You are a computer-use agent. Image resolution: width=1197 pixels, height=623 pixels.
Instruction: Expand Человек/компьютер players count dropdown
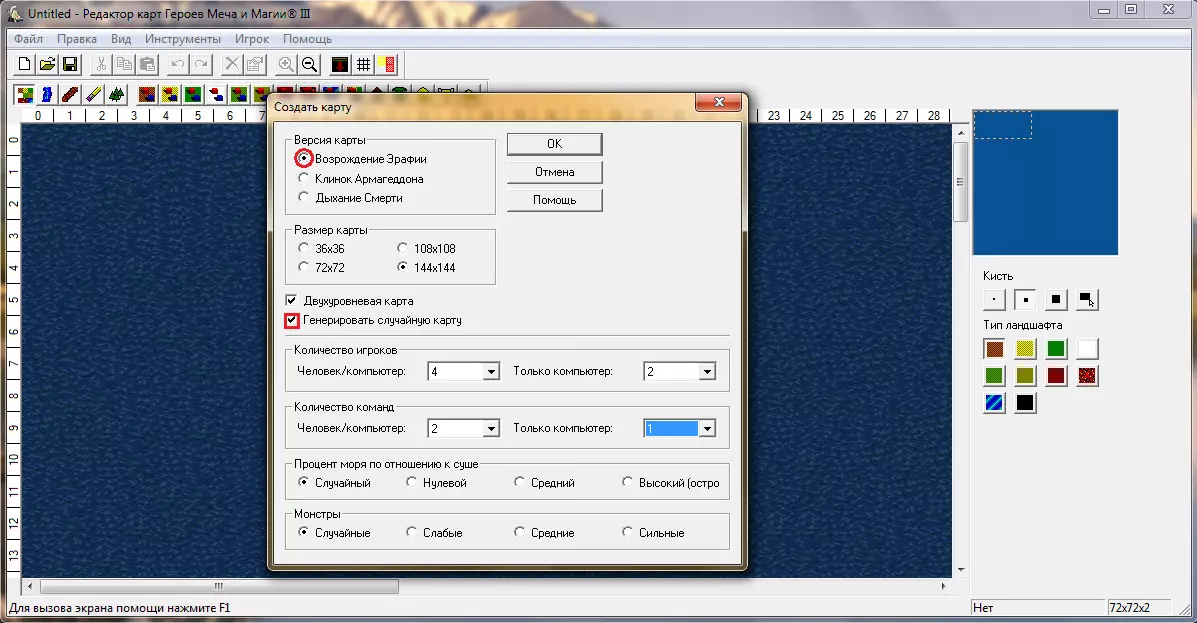click(x=490, y=372)
